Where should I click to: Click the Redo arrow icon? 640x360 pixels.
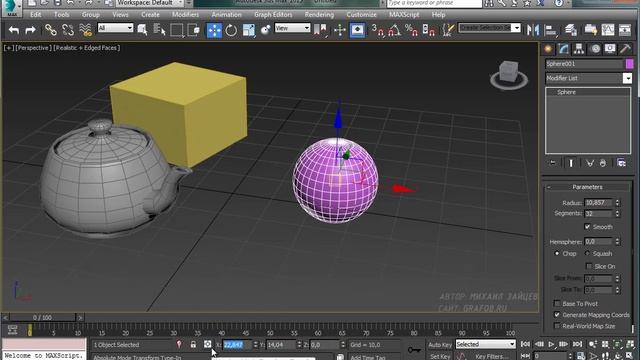[x=30, y=30]
